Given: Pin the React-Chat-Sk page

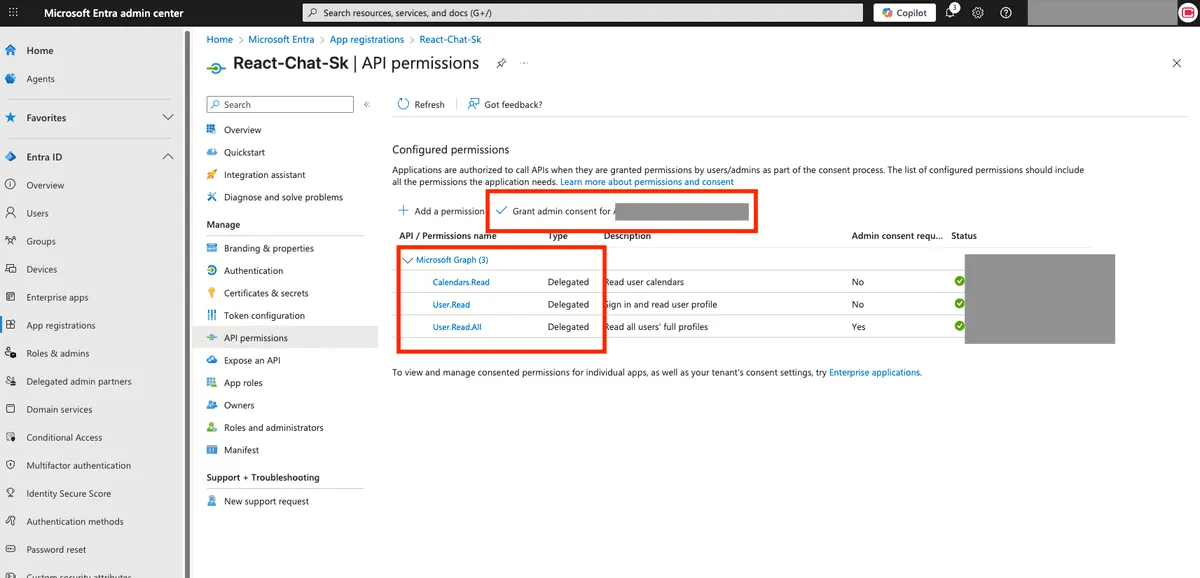Looking at the screenshot, I should pos(501,62).
